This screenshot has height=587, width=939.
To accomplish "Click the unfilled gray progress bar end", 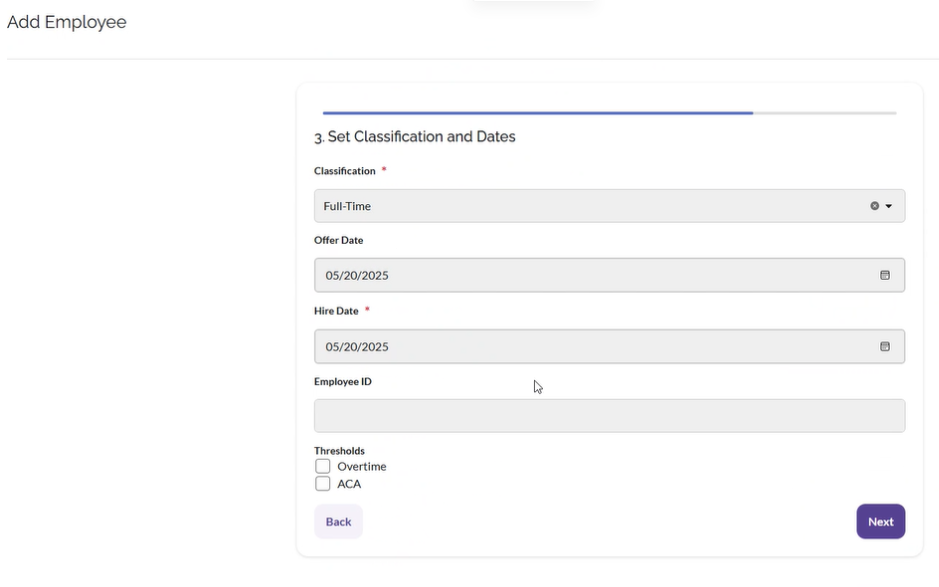I will (825, 113).
